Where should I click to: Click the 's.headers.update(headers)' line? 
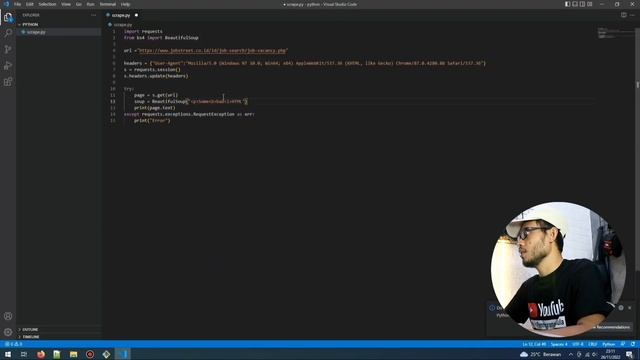coord(156,76)
